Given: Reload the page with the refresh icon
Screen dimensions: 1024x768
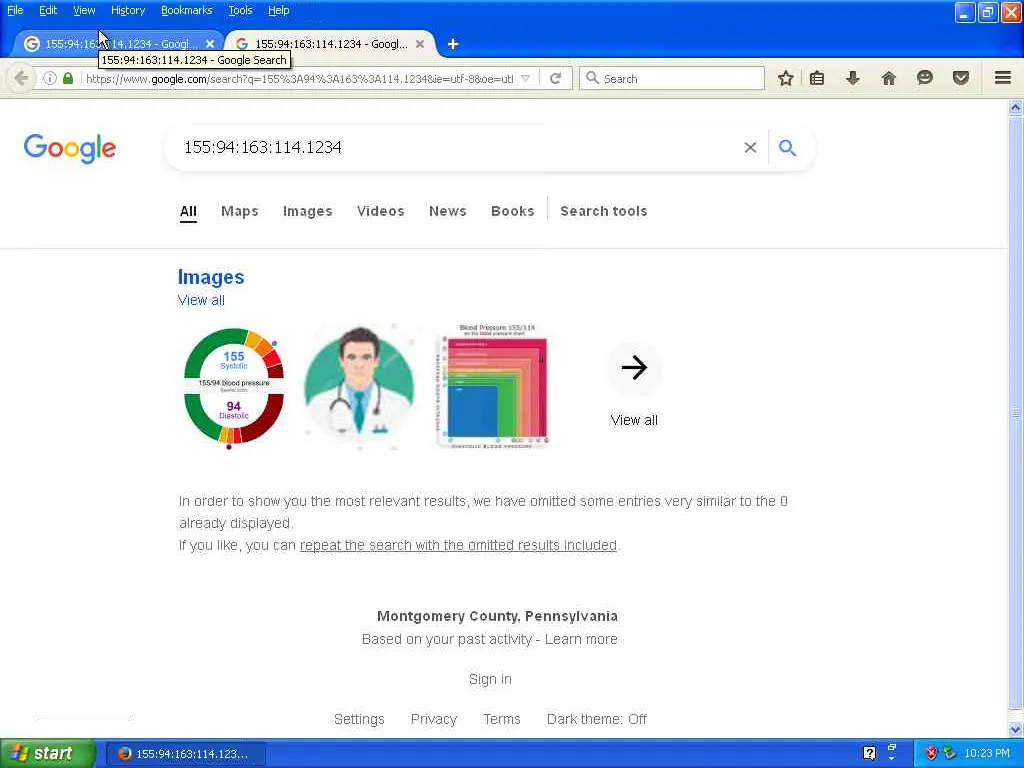Looking at the screenshot, I should click(556, 78).
